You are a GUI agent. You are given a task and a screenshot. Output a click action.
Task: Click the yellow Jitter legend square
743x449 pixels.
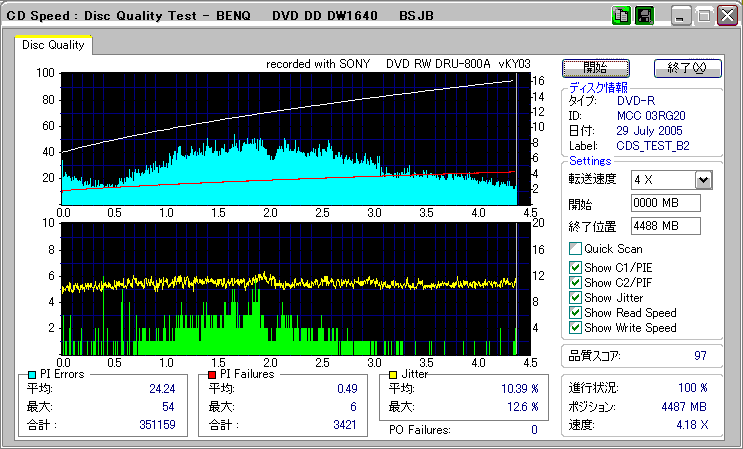(x=394, y=374)
